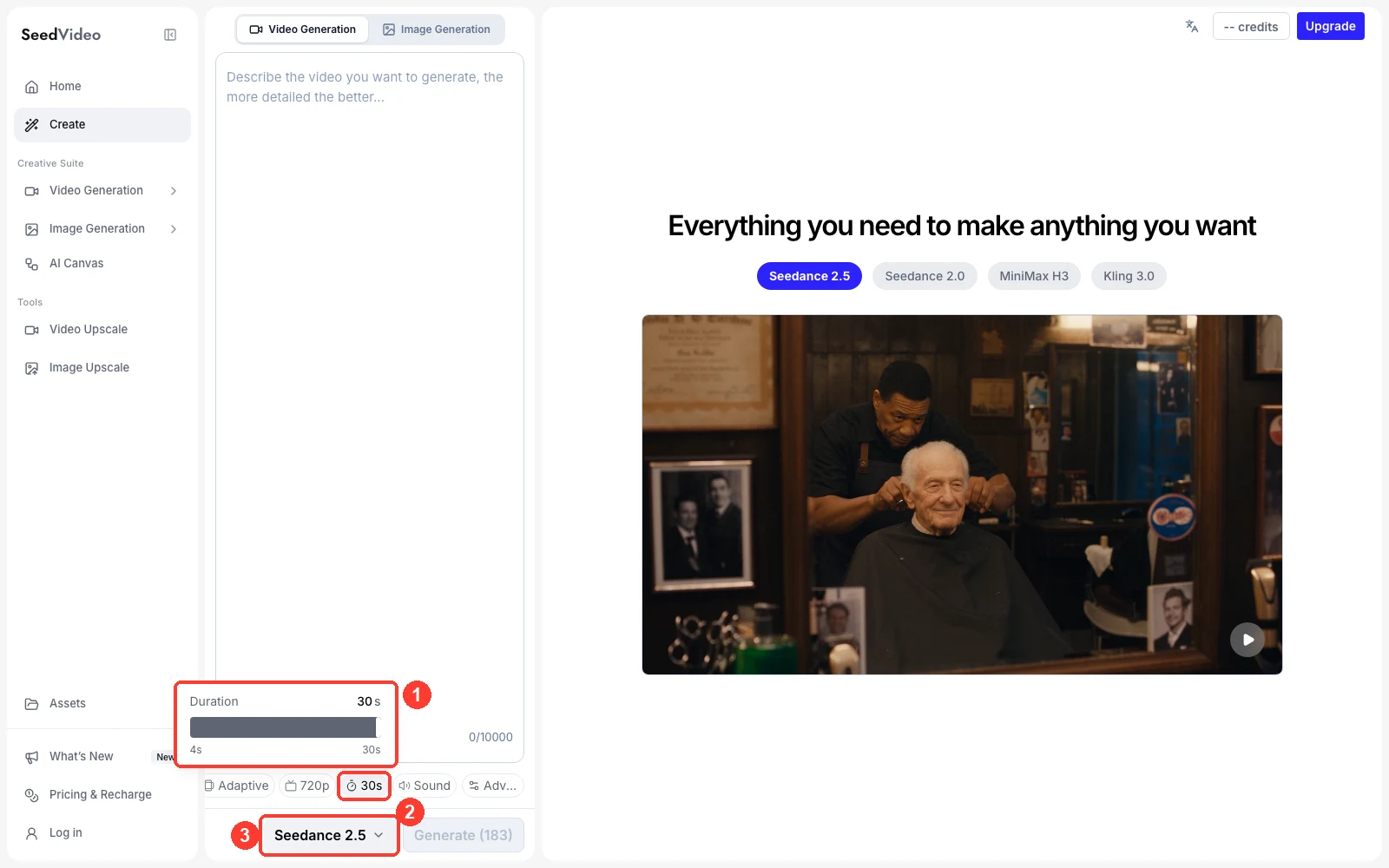The width and height of the screenshot is (1389, 868).
Task: Click the Video Upscale camera icon
Action: (x=32, y=330)
